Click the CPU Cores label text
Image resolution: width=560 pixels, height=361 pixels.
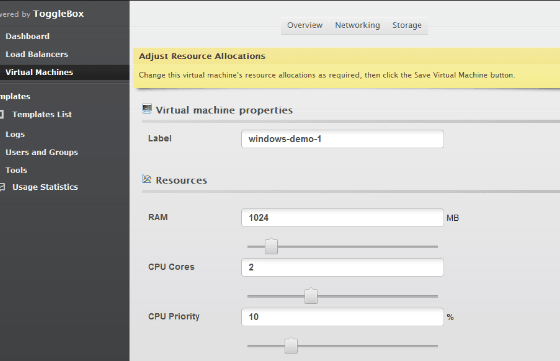pyautogui.click(x=171, y=267)
